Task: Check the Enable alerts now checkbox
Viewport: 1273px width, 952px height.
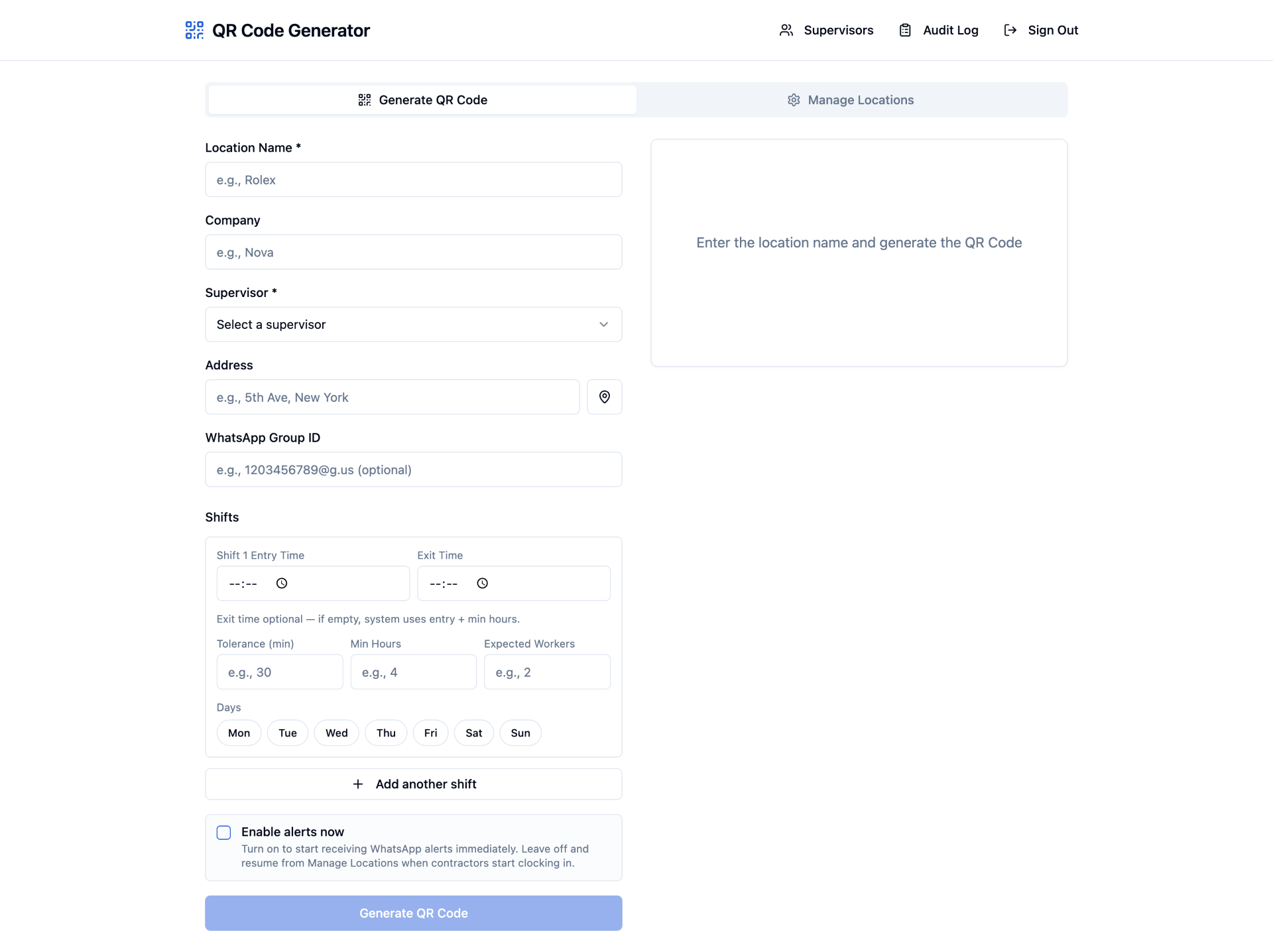Action: coord(224,833)
